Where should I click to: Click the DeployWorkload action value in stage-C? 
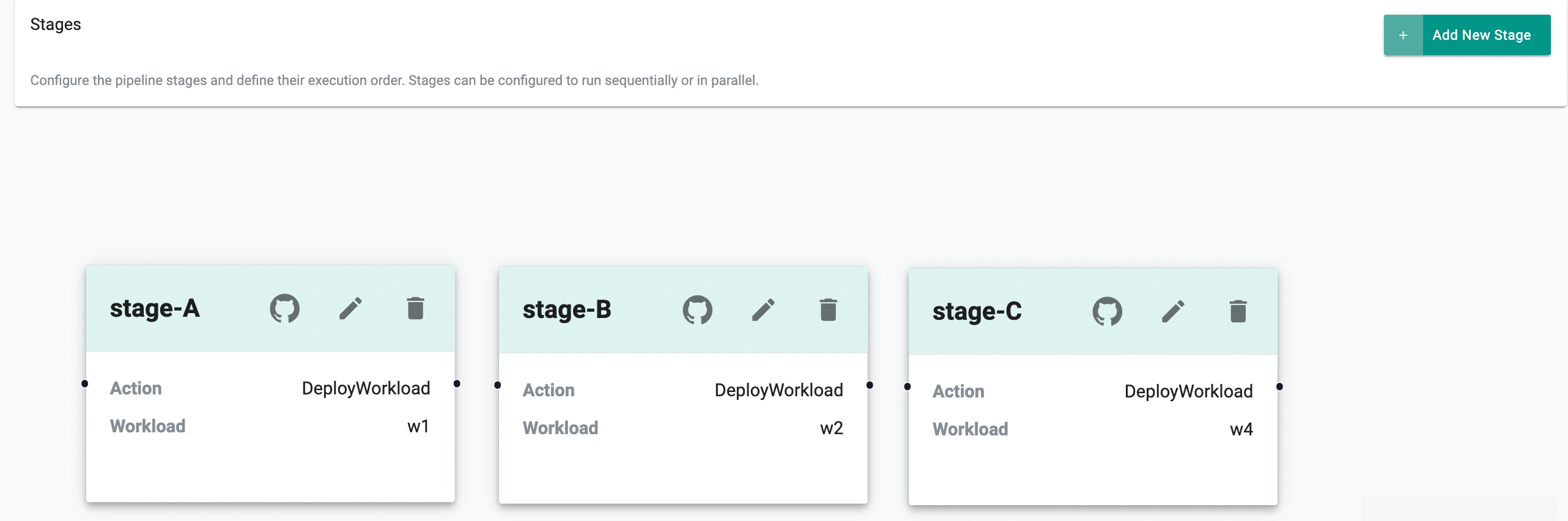click(x=1188, y=391)
